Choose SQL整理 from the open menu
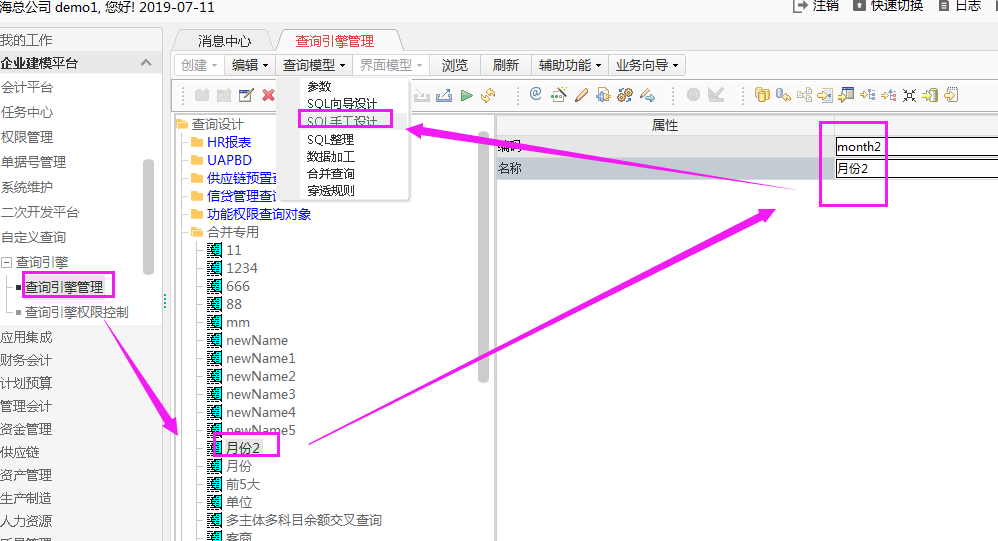The image size is (998, 541). click(x=330, y=140)
